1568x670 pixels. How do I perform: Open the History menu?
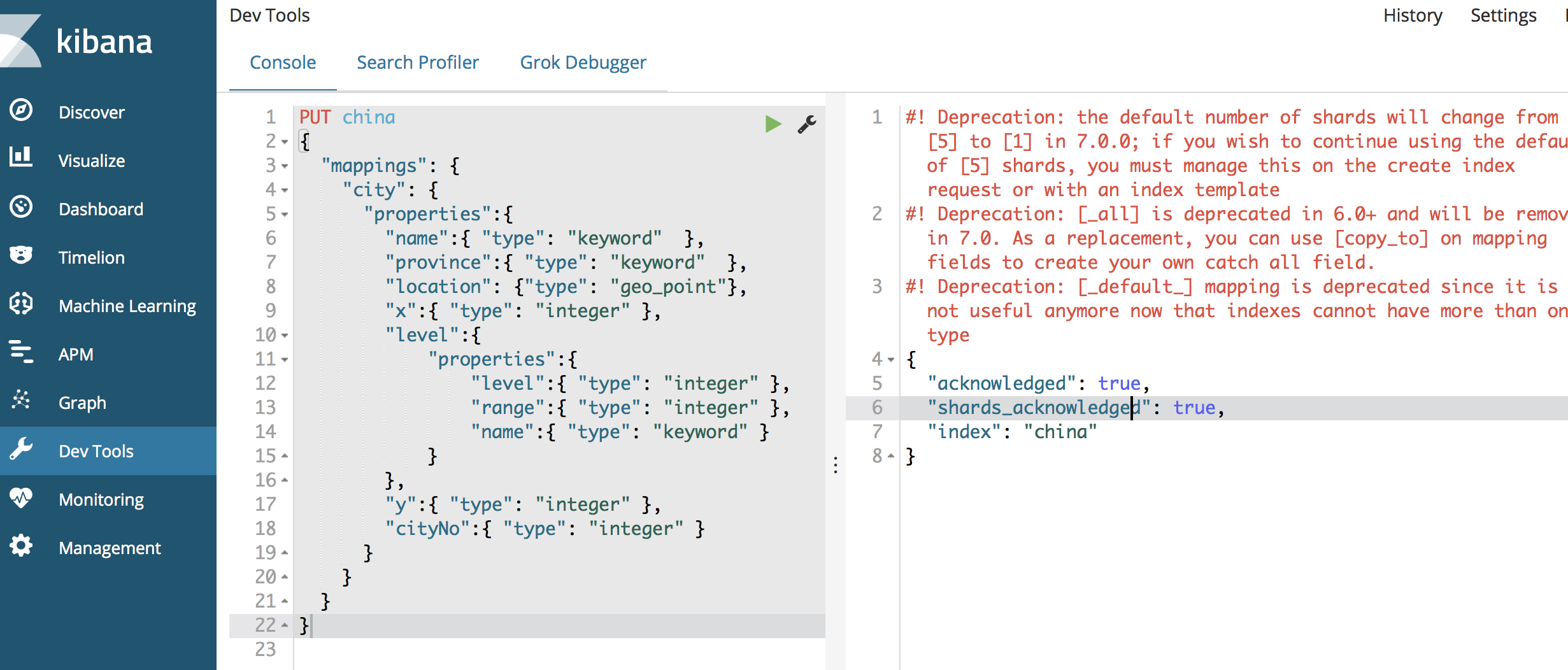[x=1413, y=15]
